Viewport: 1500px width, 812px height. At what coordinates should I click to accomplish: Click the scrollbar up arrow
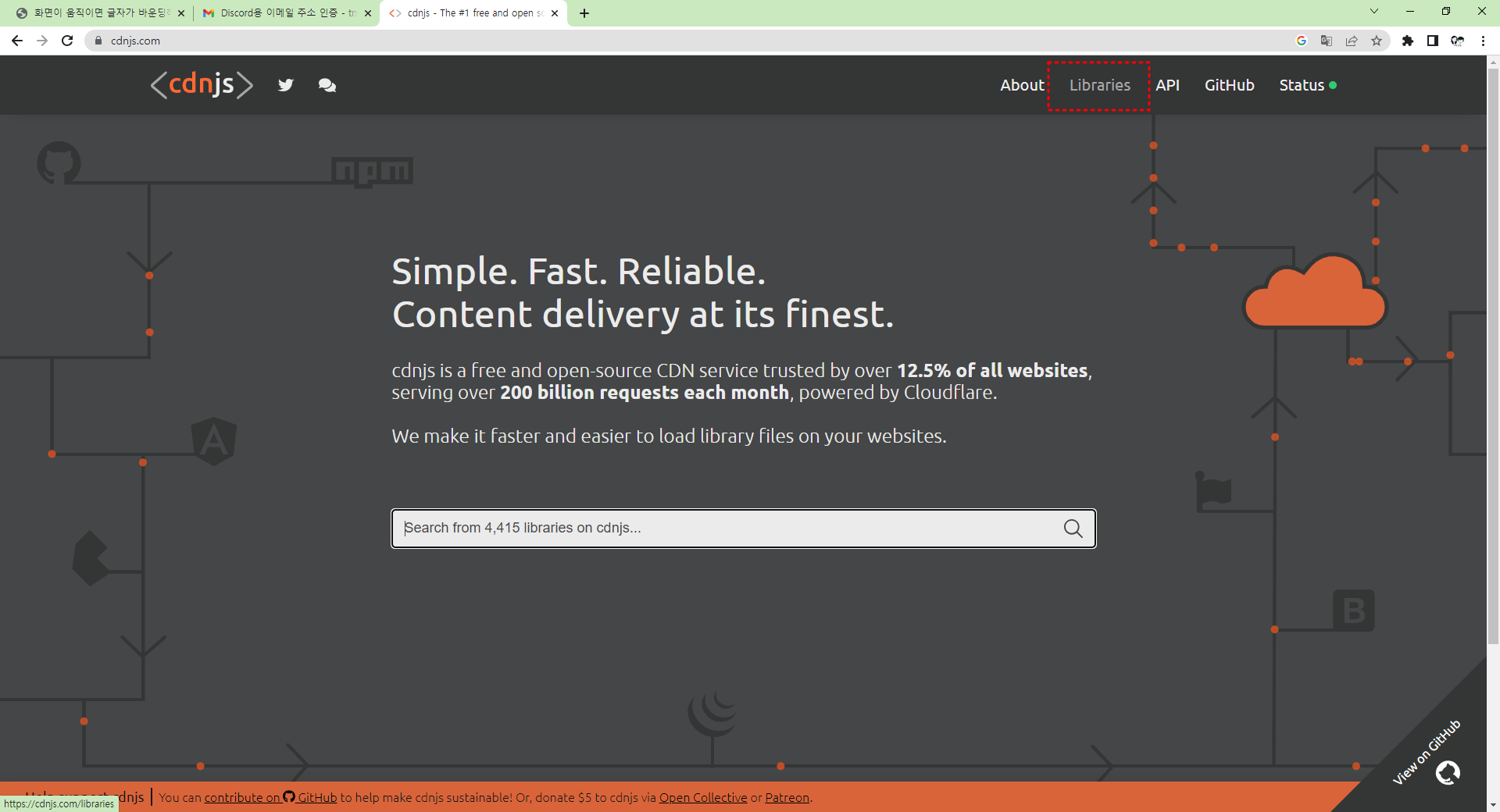click(1493, 62)
